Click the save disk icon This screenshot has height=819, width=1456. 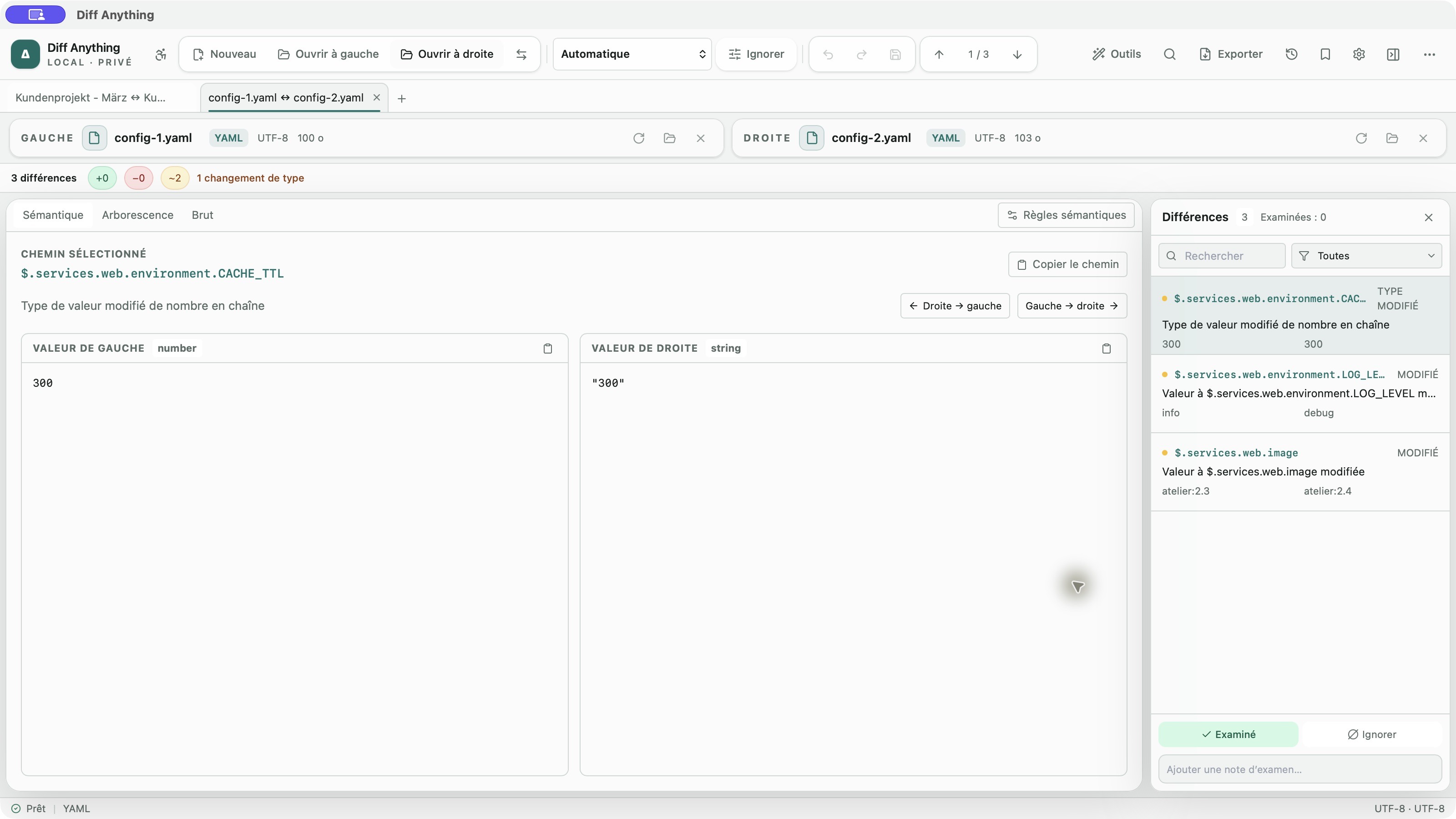pyautogui.click(x=895, y=54)
